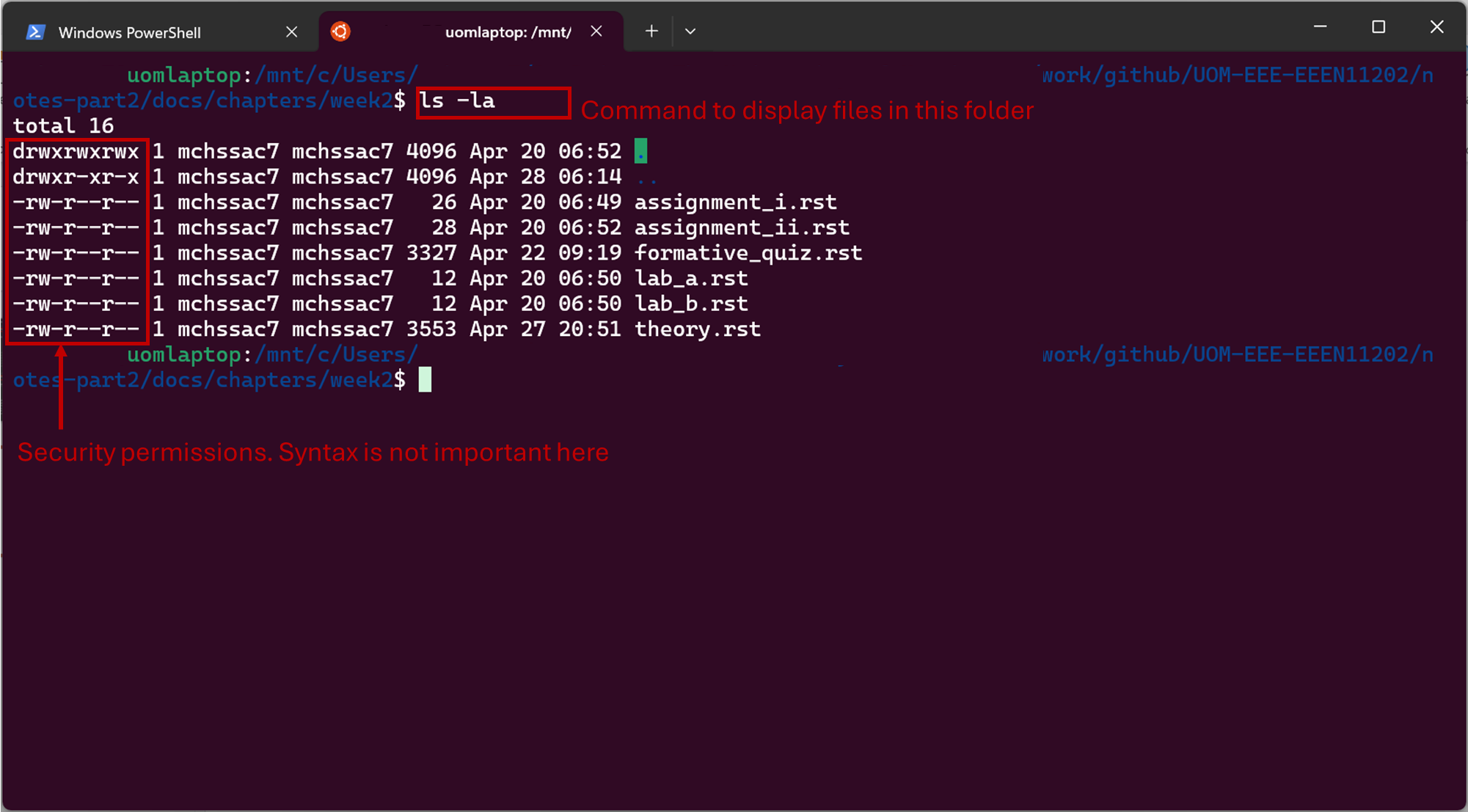
Task: Click the theory.rst filename
Action: (697, 329)
